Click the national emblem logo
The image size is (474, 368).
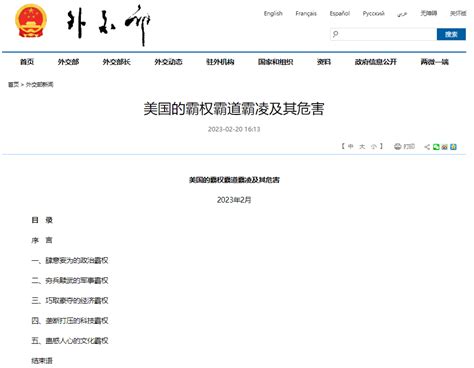tap(31, 21)
